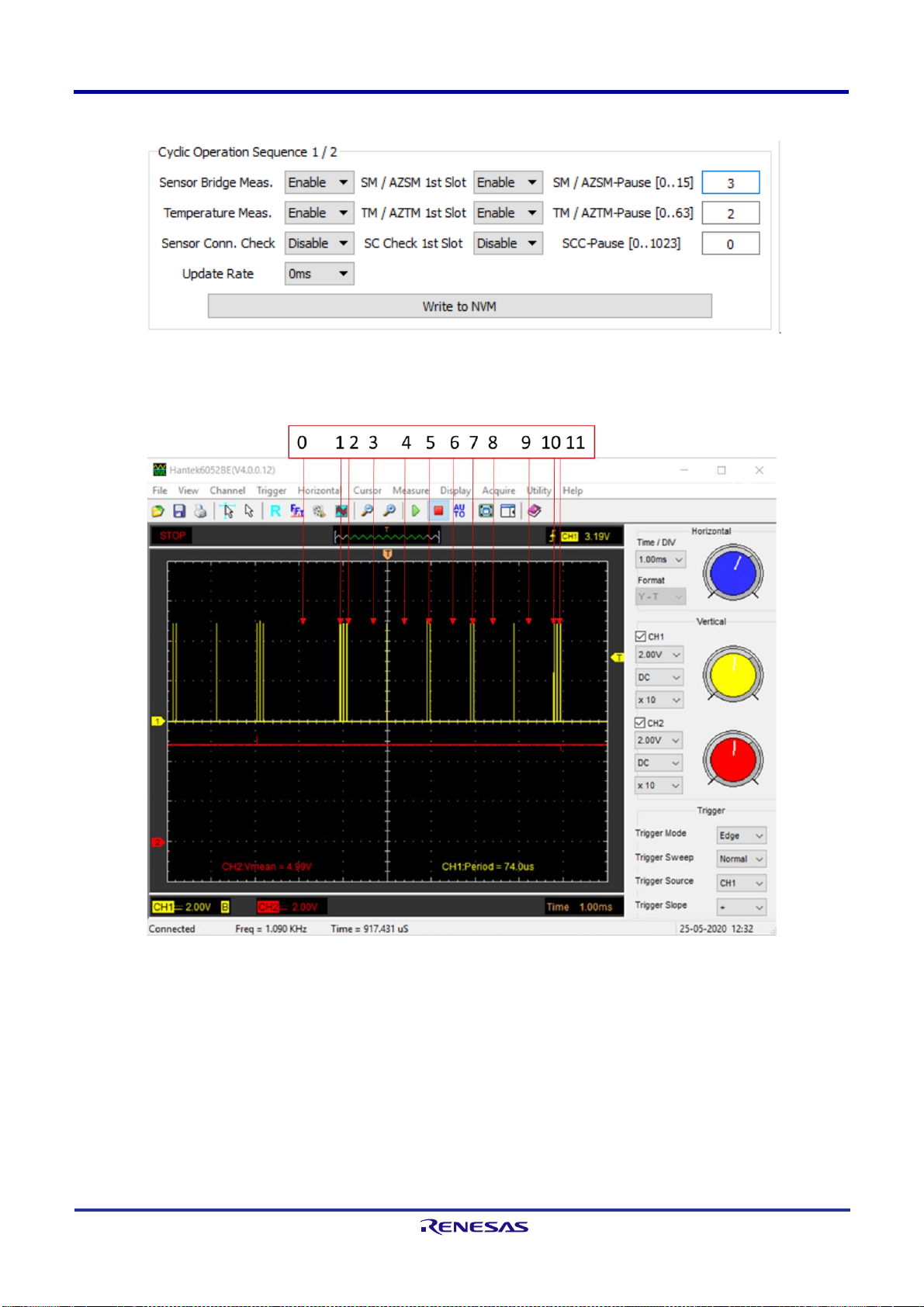Click TM / AZTM-Pause input field
Viewport: 924px width, 1307px height.
tap(731, 213)
